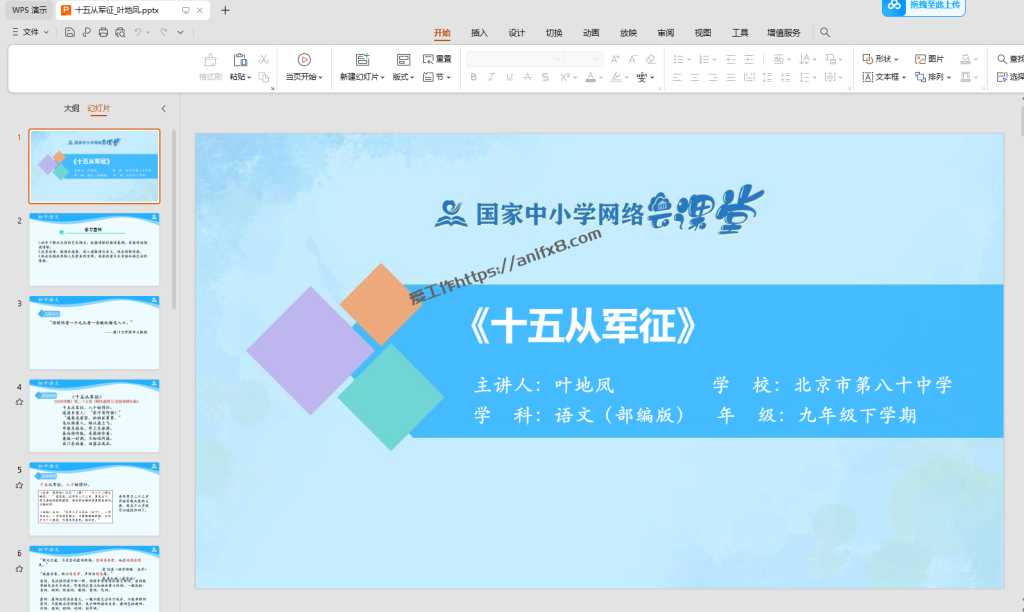Start slideshow from current slide icon

[304, 60]
